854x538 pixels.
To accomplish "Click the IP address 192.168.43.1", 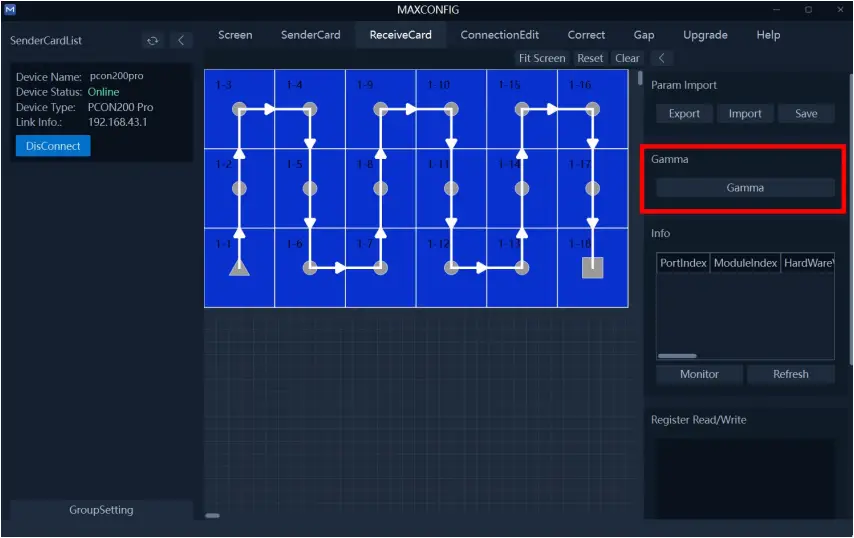I will [118, 123].
